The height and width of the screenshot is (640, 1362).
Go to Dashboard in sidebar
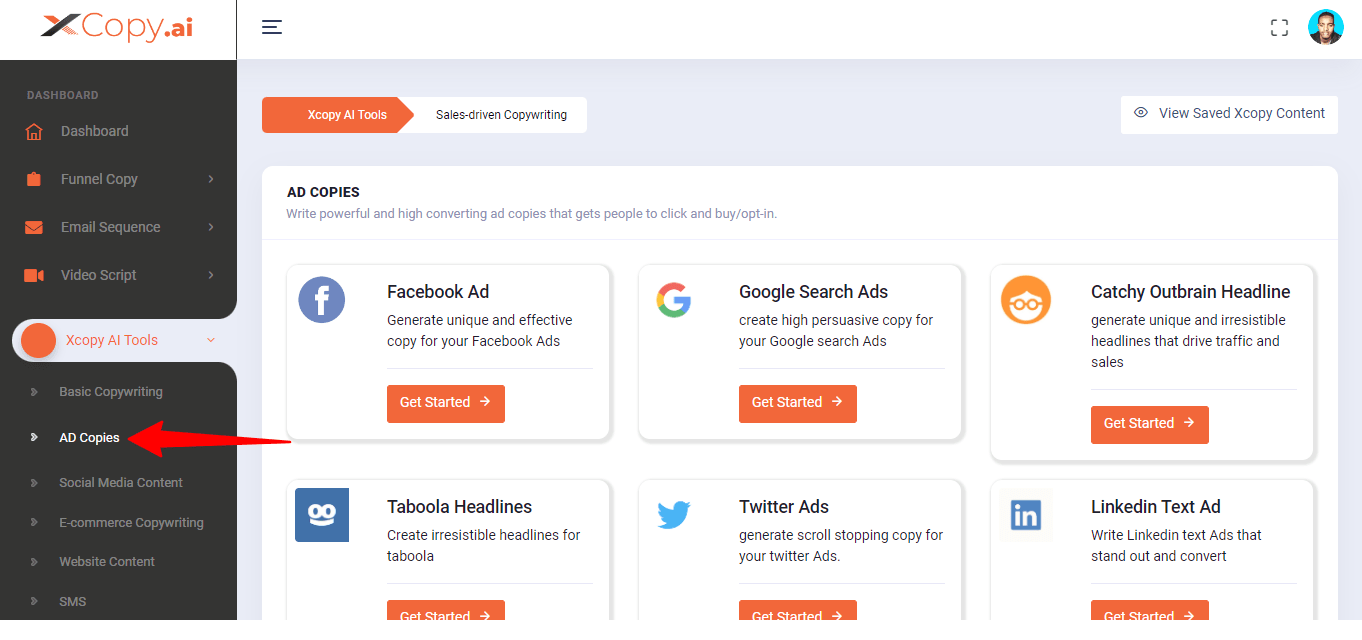(94, 131)
